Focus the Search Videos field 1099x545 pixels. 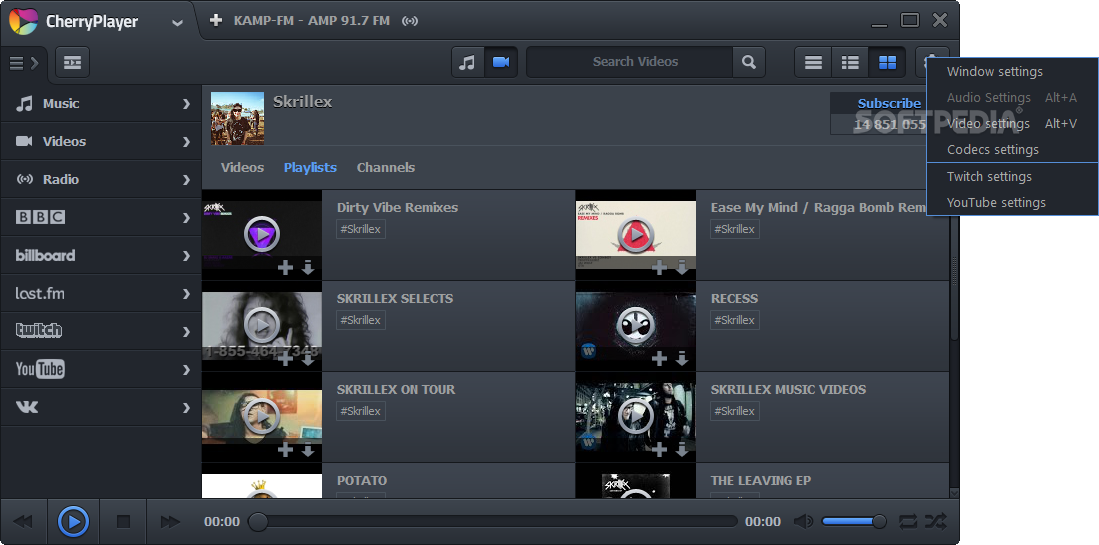tap(630, 62)
